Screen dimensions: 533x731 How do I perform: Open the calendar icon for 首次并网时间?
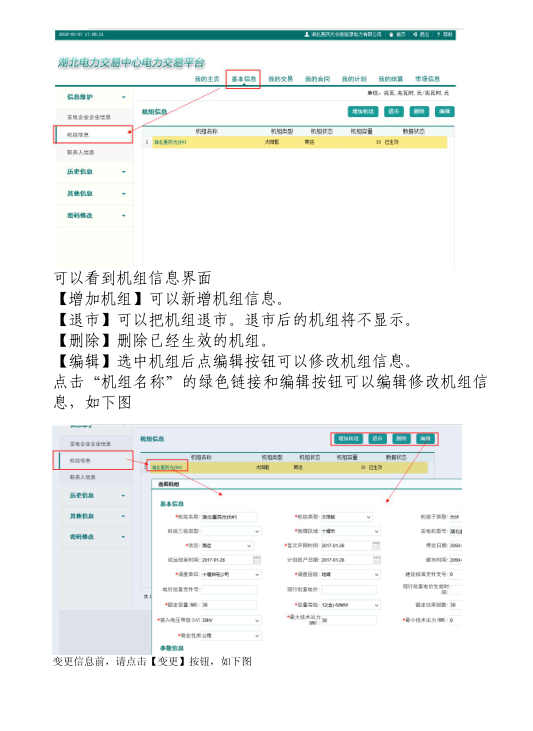coord(376,545)
